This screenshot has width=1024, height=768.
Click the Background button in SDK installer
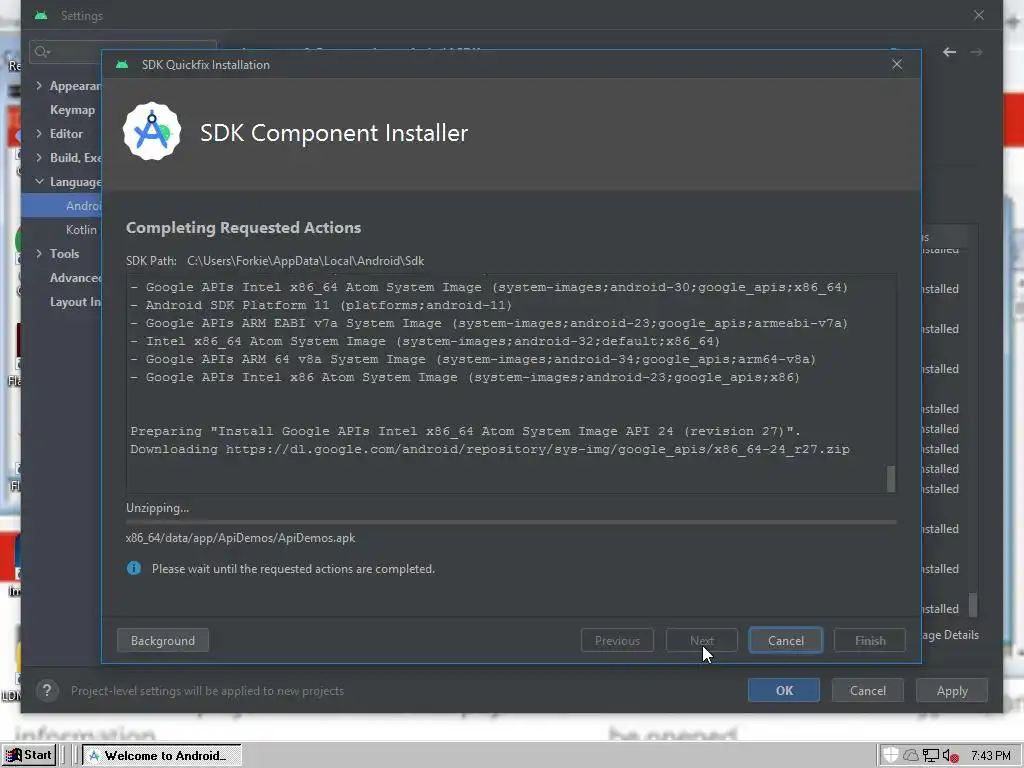(163, 641)
